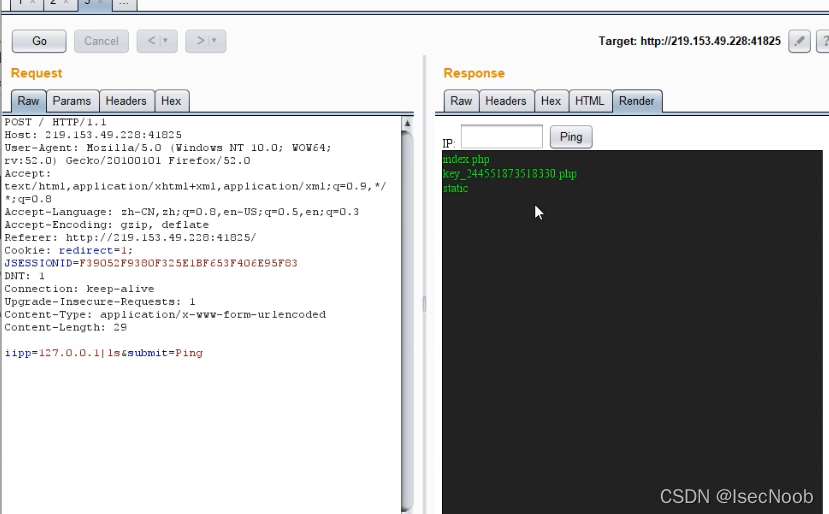The height and width of the screenshot is (514, 829).
Task: Click the Ping button in rendered page
Action: click(571, 137)
